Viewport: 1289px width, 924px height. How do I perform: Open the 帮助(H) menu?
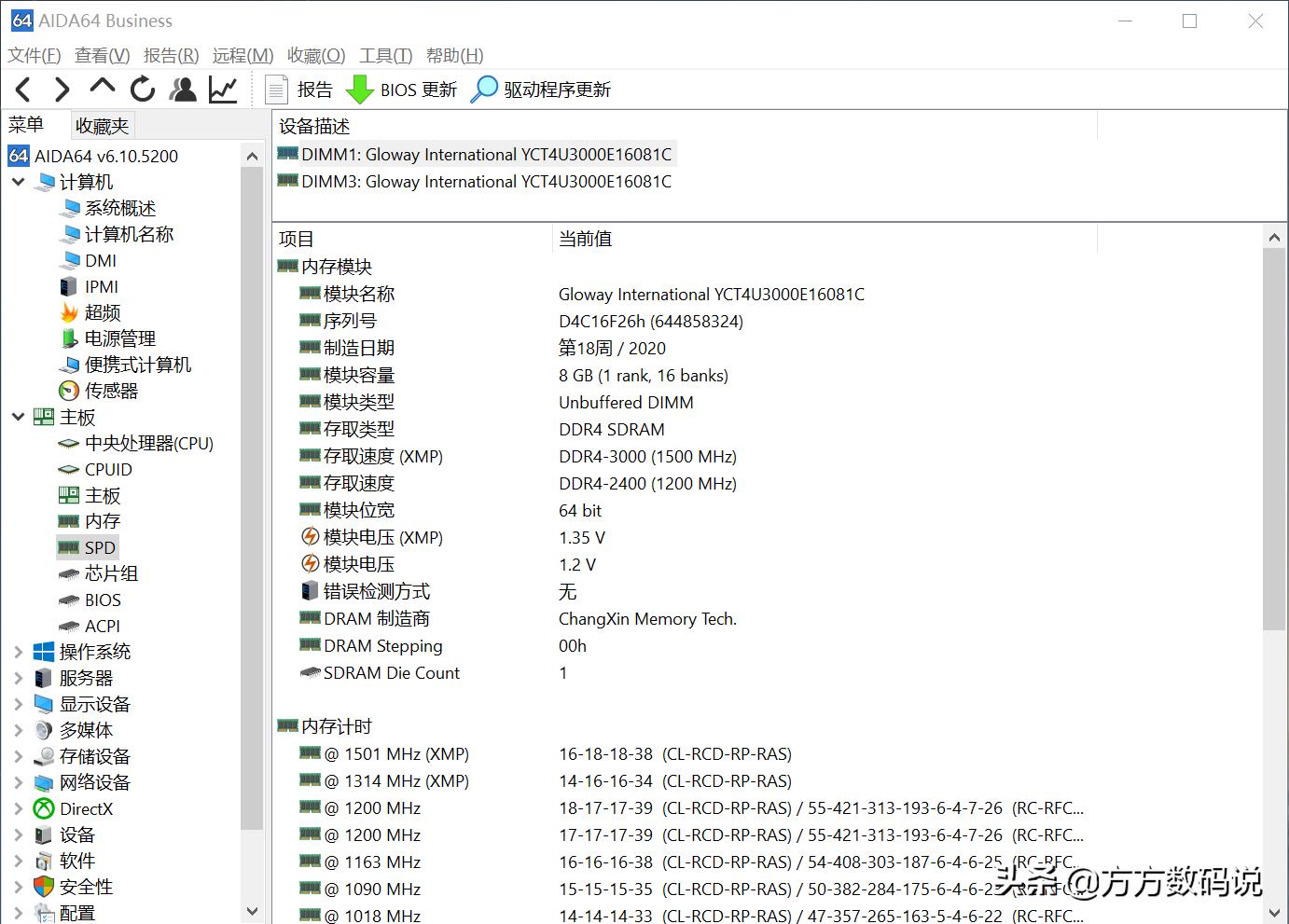[x=455, y=56]
